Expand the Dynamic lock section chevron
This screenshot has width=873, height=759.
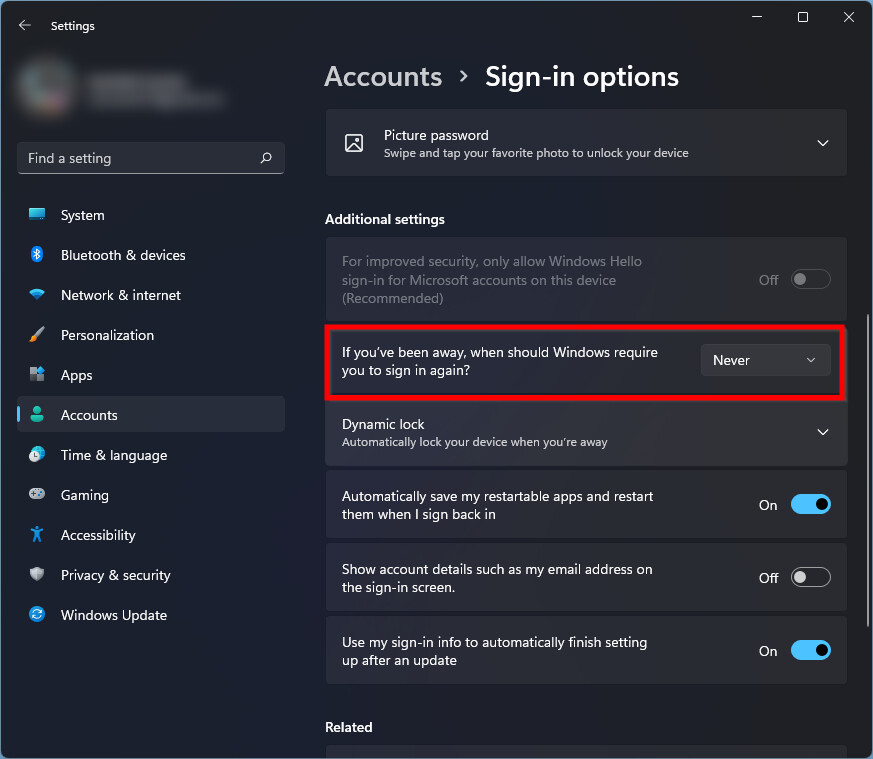point(823,432)
